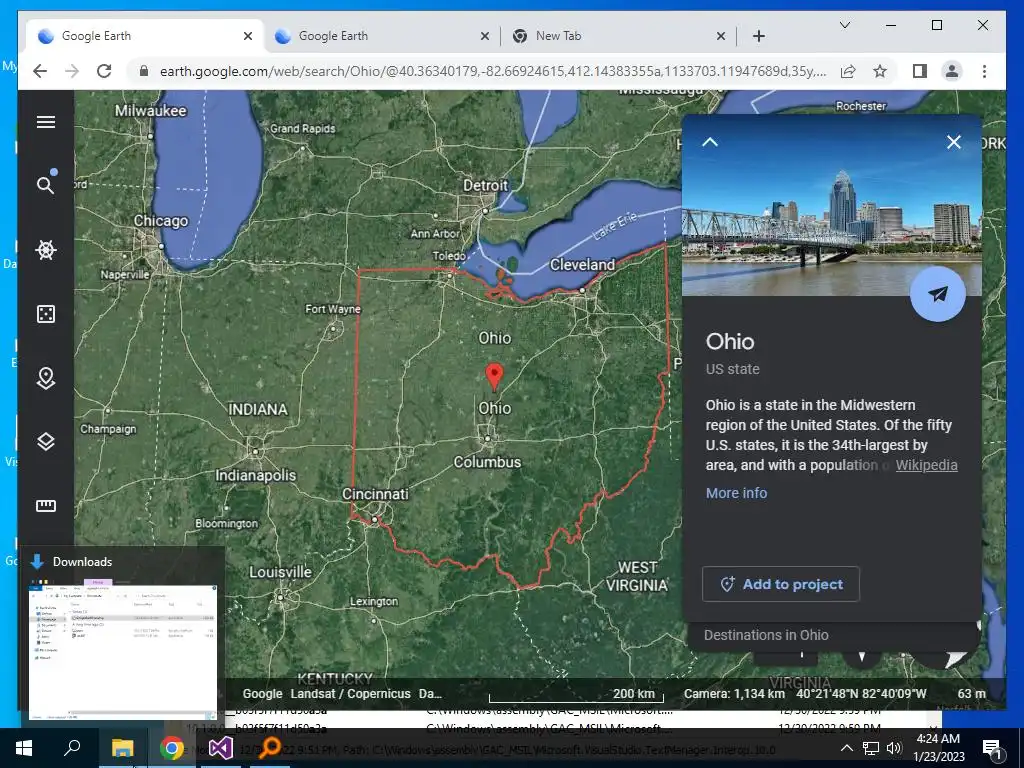Click the Fort Wayne map label
The height and width of the screenshot is (768, 1024).
tap(332, 309)
